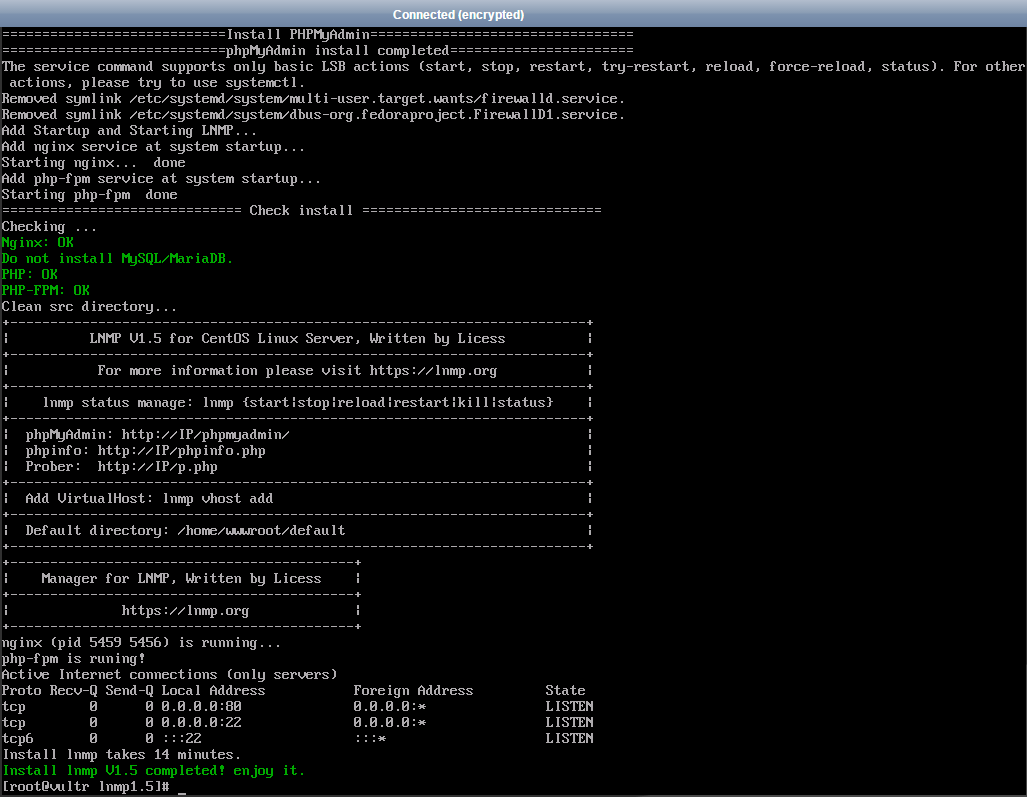
Task: Click the "Checking ..." line
Action: pyautogui.click(x=49, y=227)
